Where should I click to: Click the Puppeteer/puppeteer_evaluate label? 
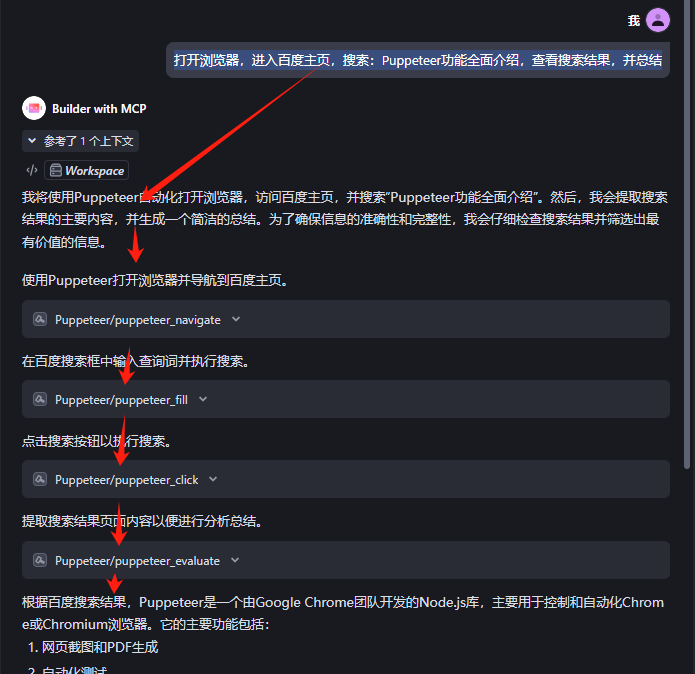[137, 561]
